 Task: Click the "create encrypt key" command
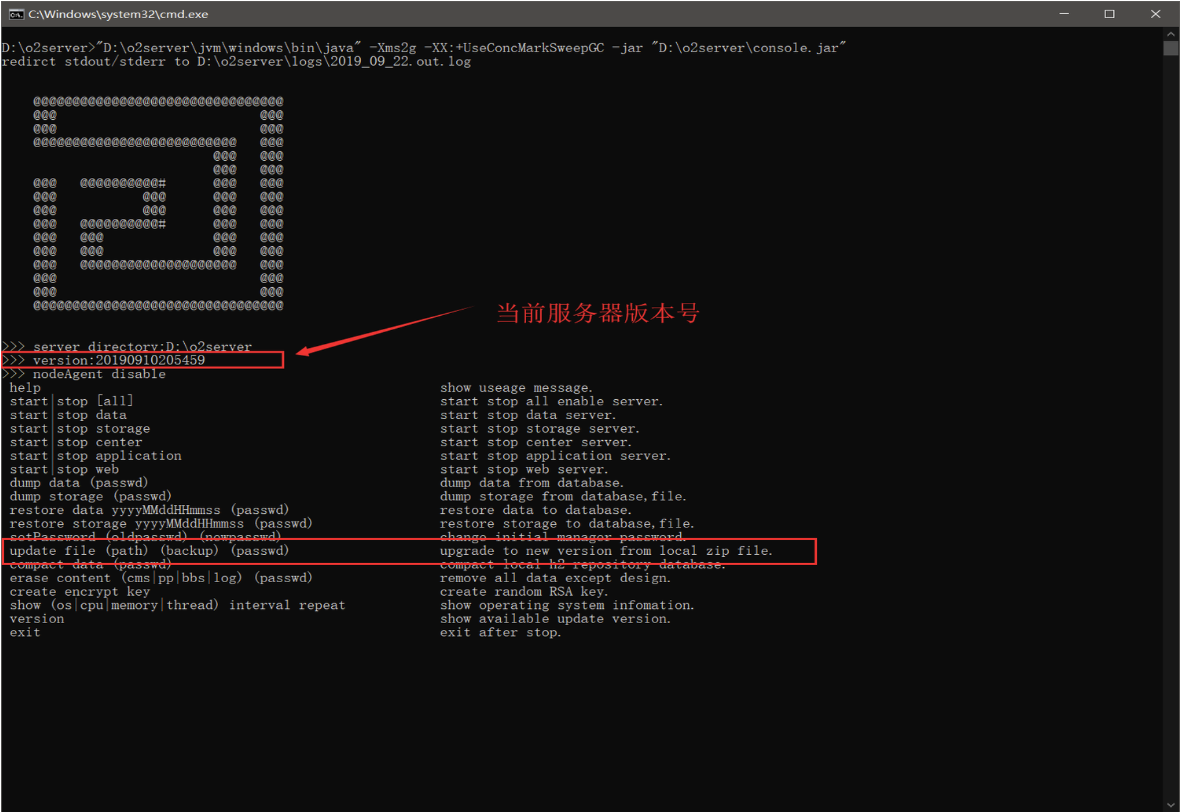click(x=79, y=592)
